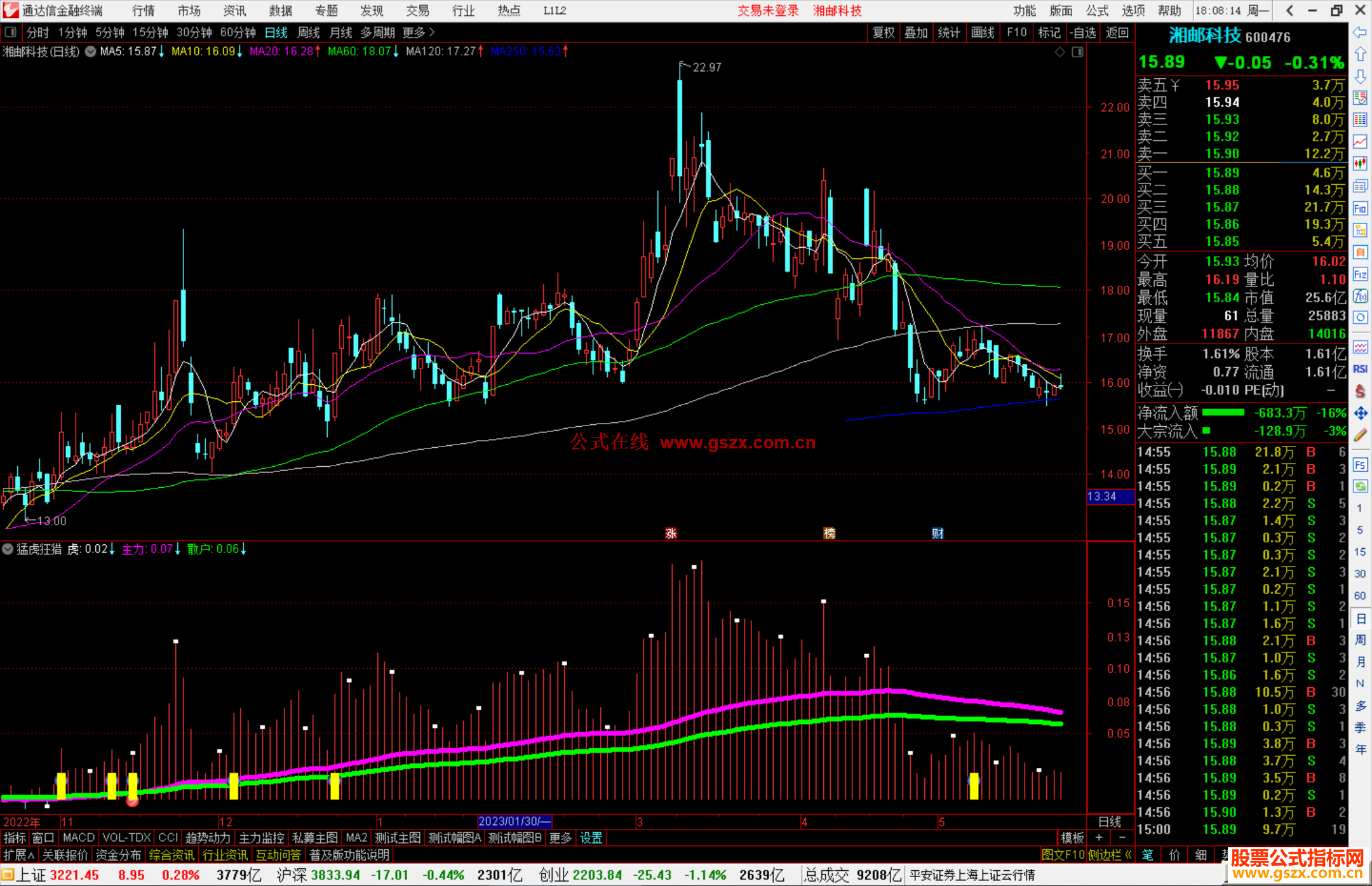
Task: Click the four-way move arrows icon
Action: pyautogui.click(x=1360, y=413)
